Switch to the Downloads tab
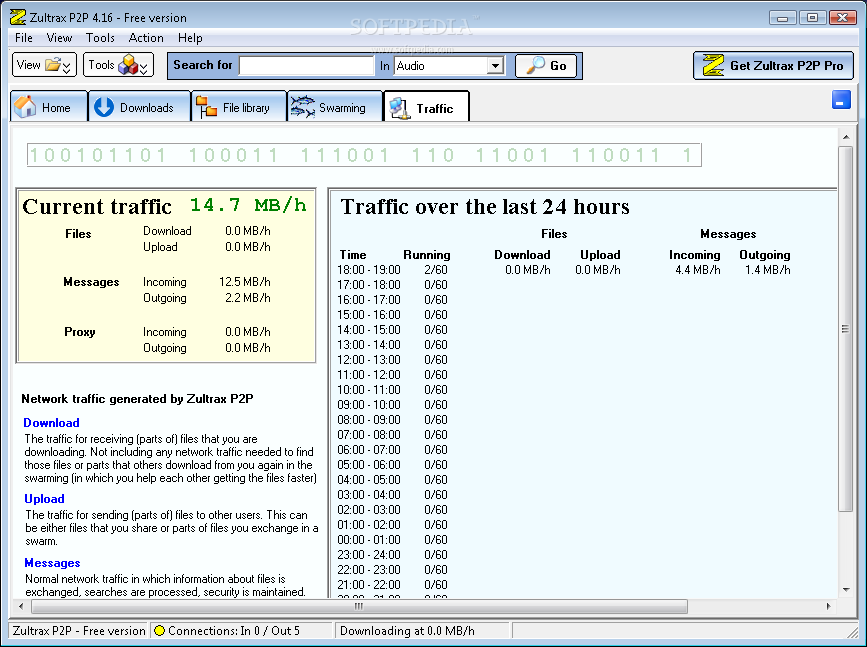This screenshot has height=647, width=867. coord(139,107)
